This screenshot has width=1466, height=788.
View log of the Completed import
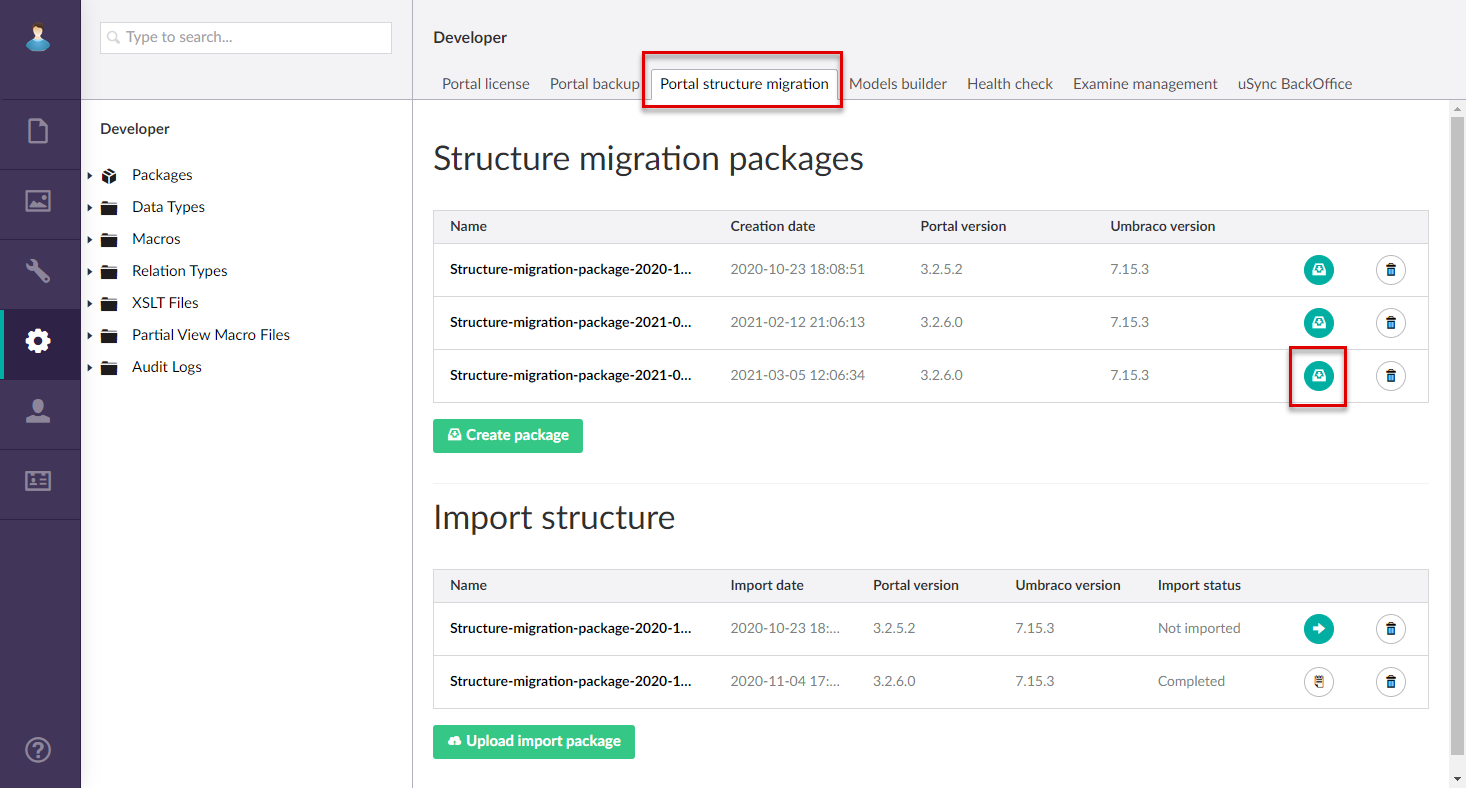click(1319, 682)
